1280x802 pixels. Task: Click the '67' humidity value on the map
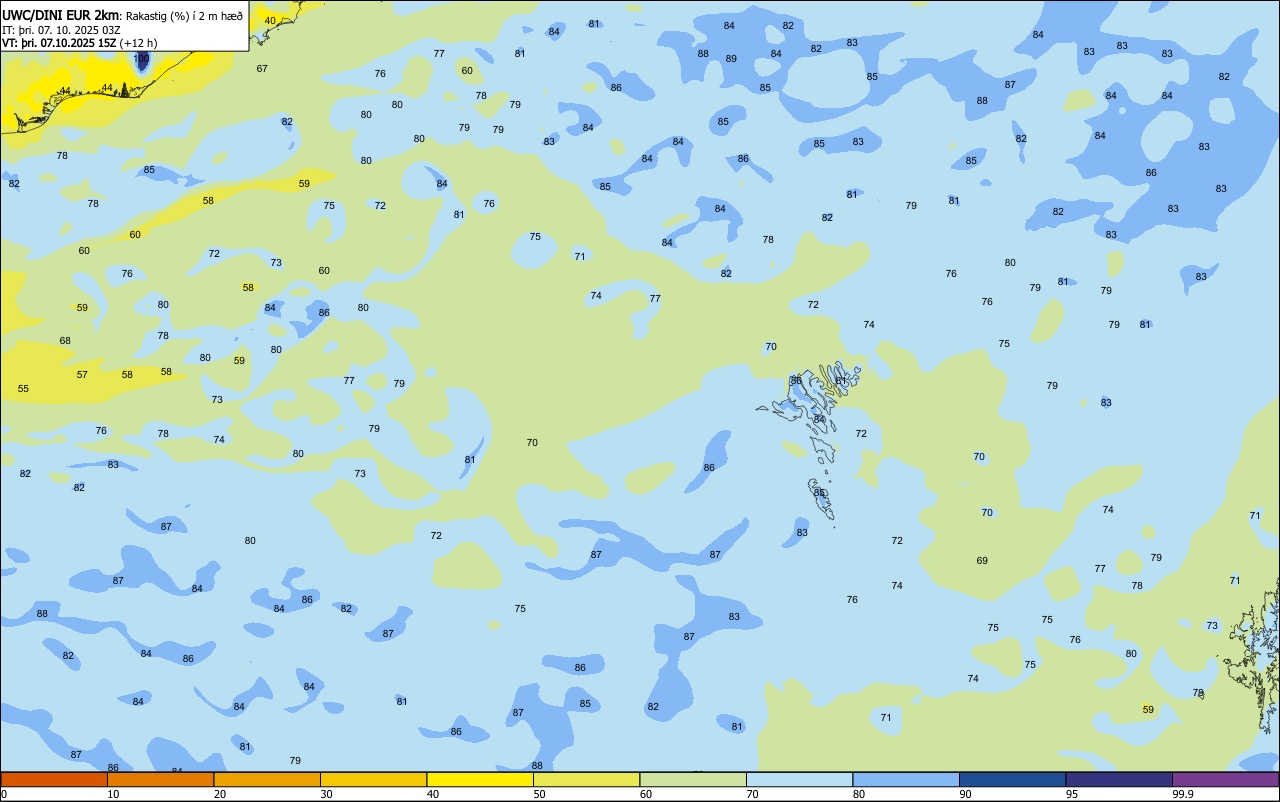(262, 69)
